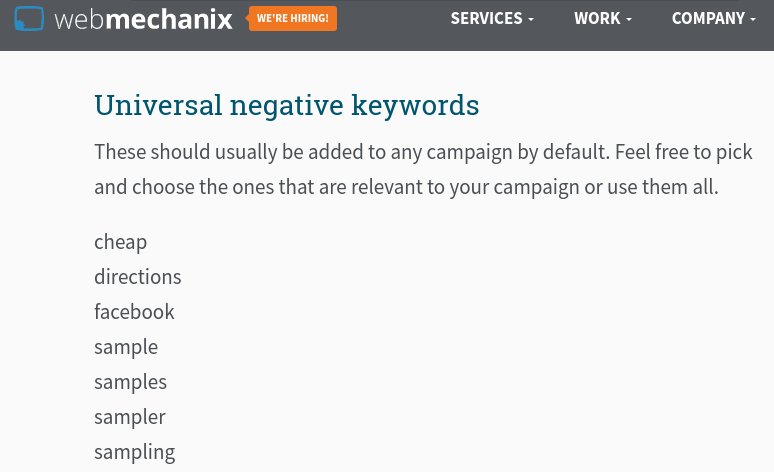Open the We're Hiring badge
This screenshot has width=774, height=472.
[292, 19]
